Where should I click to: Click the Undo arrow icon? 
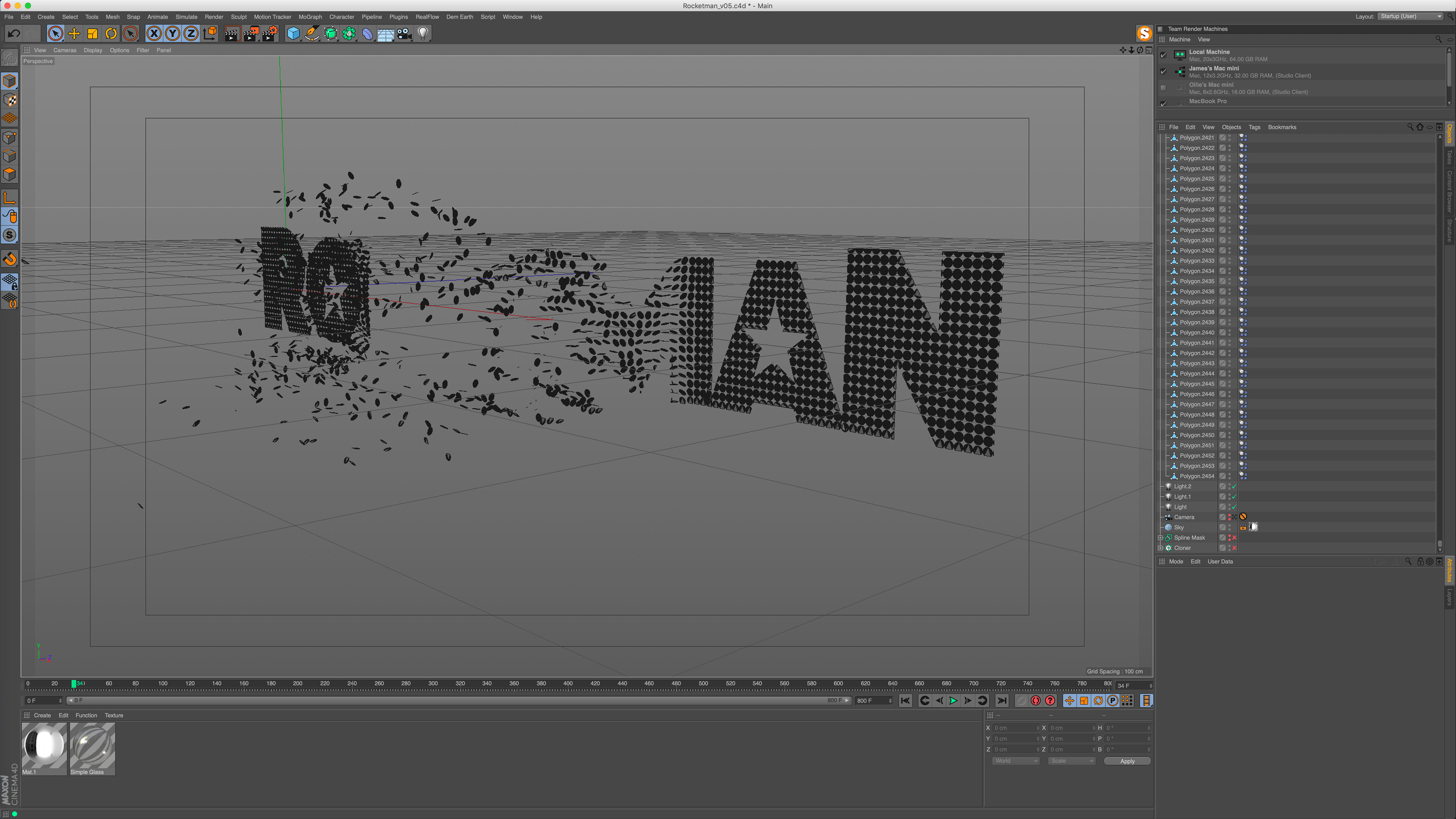coord(14,34)
